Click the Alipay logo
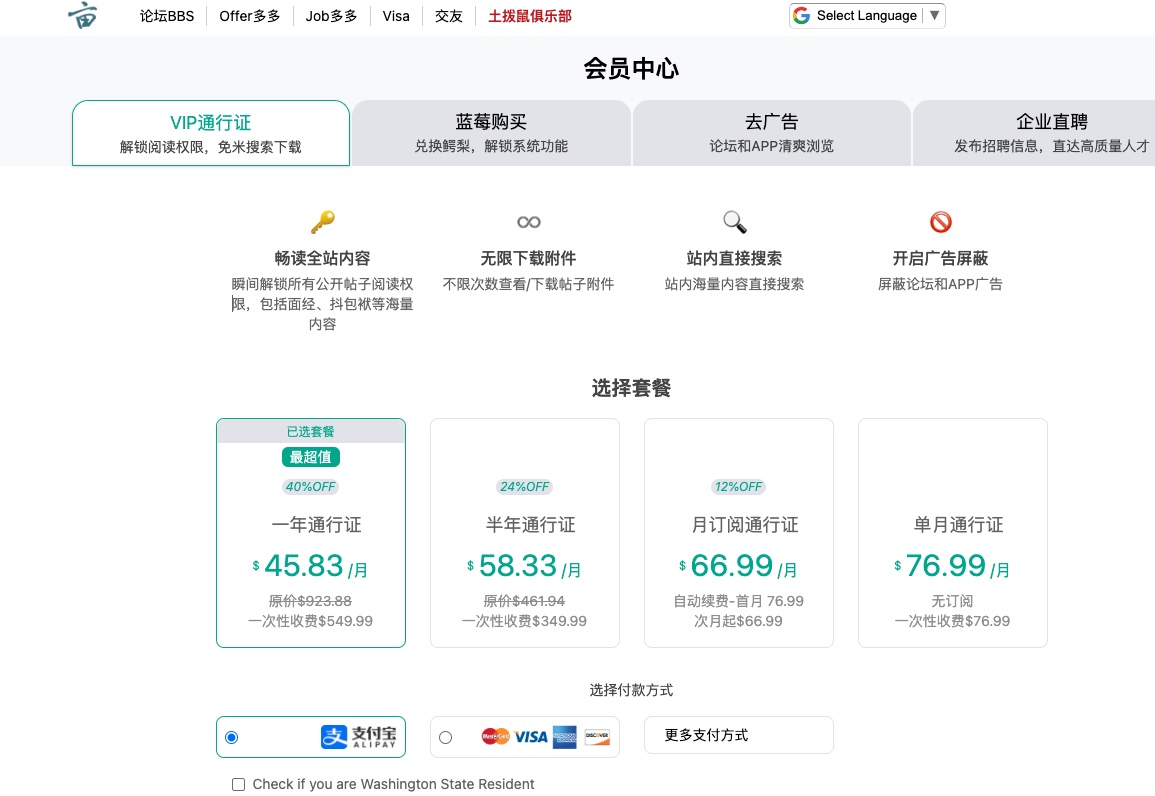Viewport: 1155px width, 796px height. 359,736
